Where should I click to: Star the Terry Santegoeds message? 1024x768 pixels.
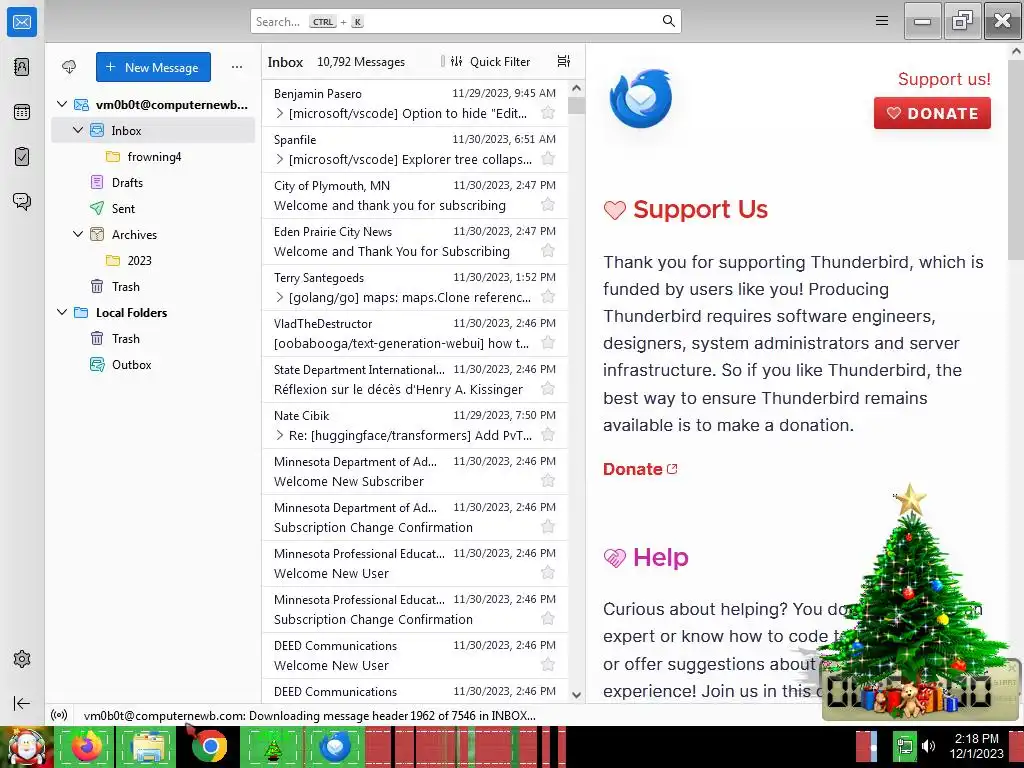(x=548, y=297)
